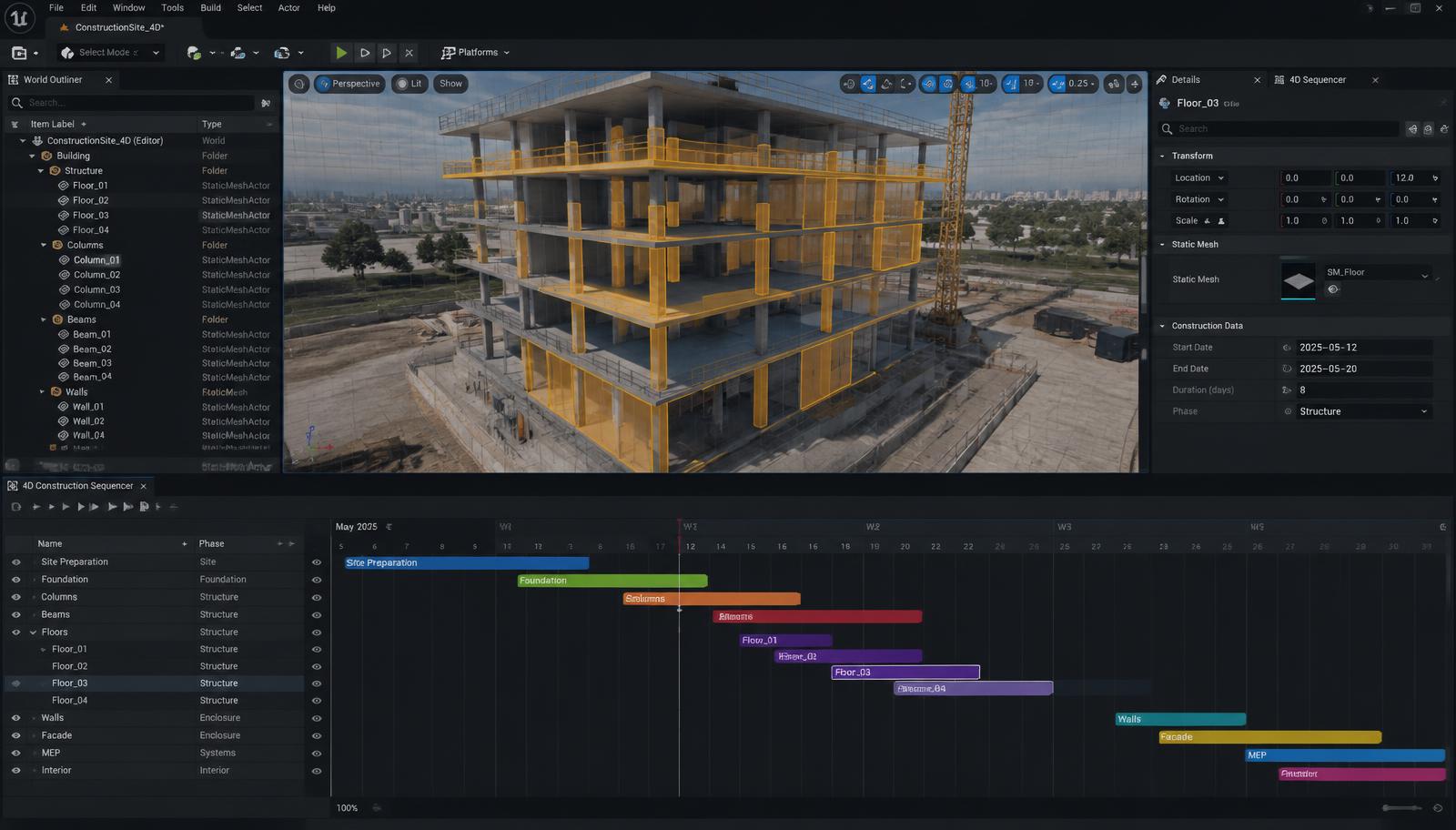Click the green Play button

[340, 53]
